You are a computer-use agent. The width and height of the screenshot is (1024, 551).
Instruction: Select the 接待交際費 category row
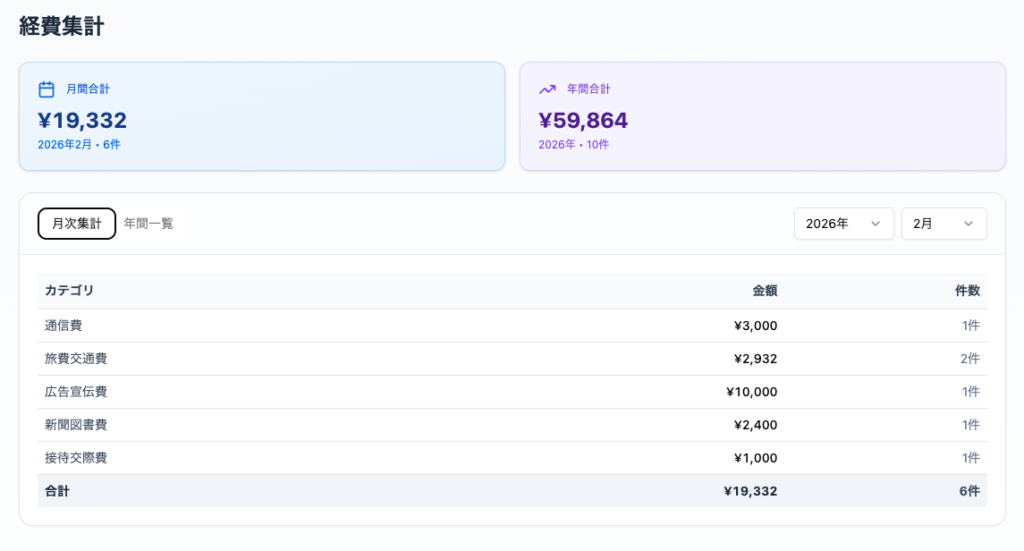(x=76, y=457)
